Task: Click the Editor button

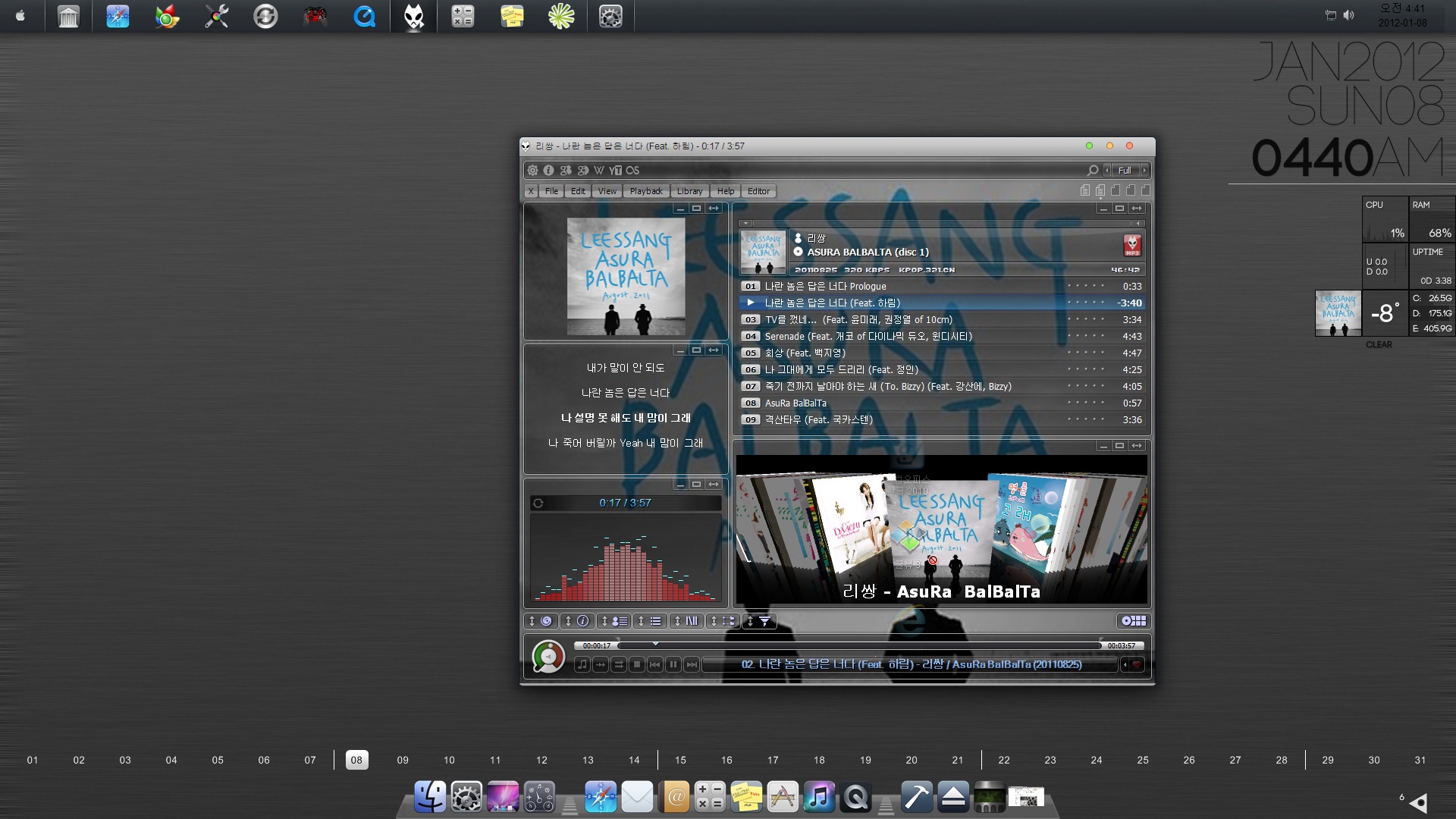Action: [758, 191]
